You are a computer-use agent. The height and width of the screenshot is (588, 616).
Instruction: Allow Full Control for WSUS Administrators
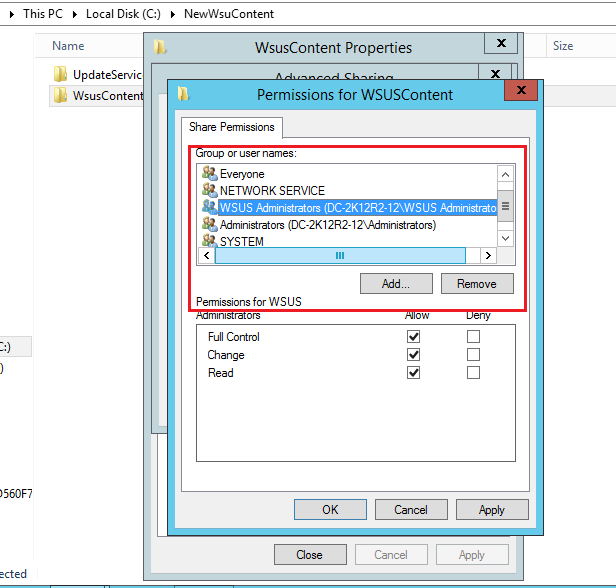(x=413, y=337)
